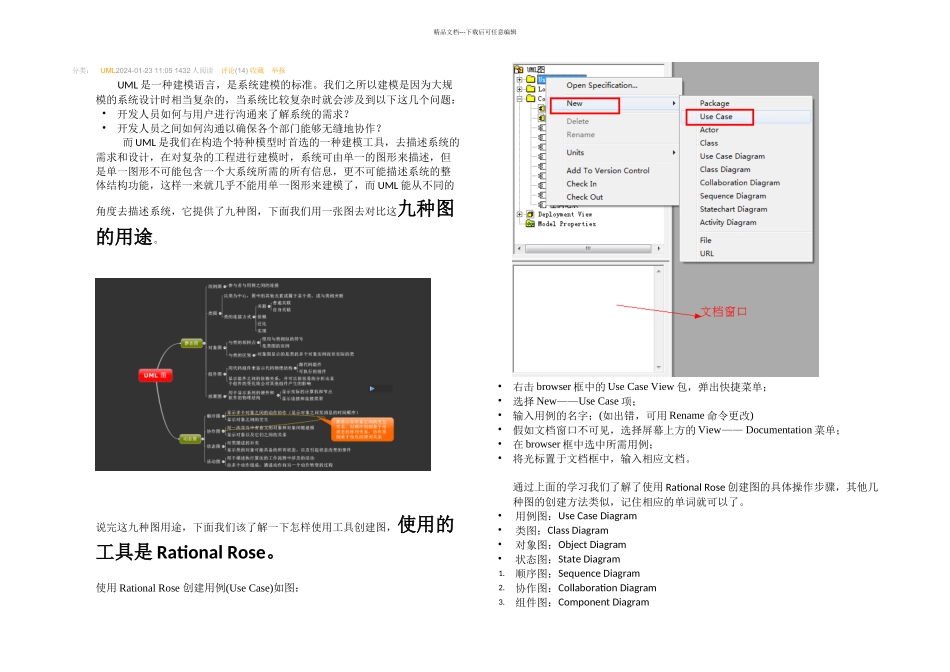Open the 评论(14) comments link
This screenshot has width=950, height=672.
(234, 71)
